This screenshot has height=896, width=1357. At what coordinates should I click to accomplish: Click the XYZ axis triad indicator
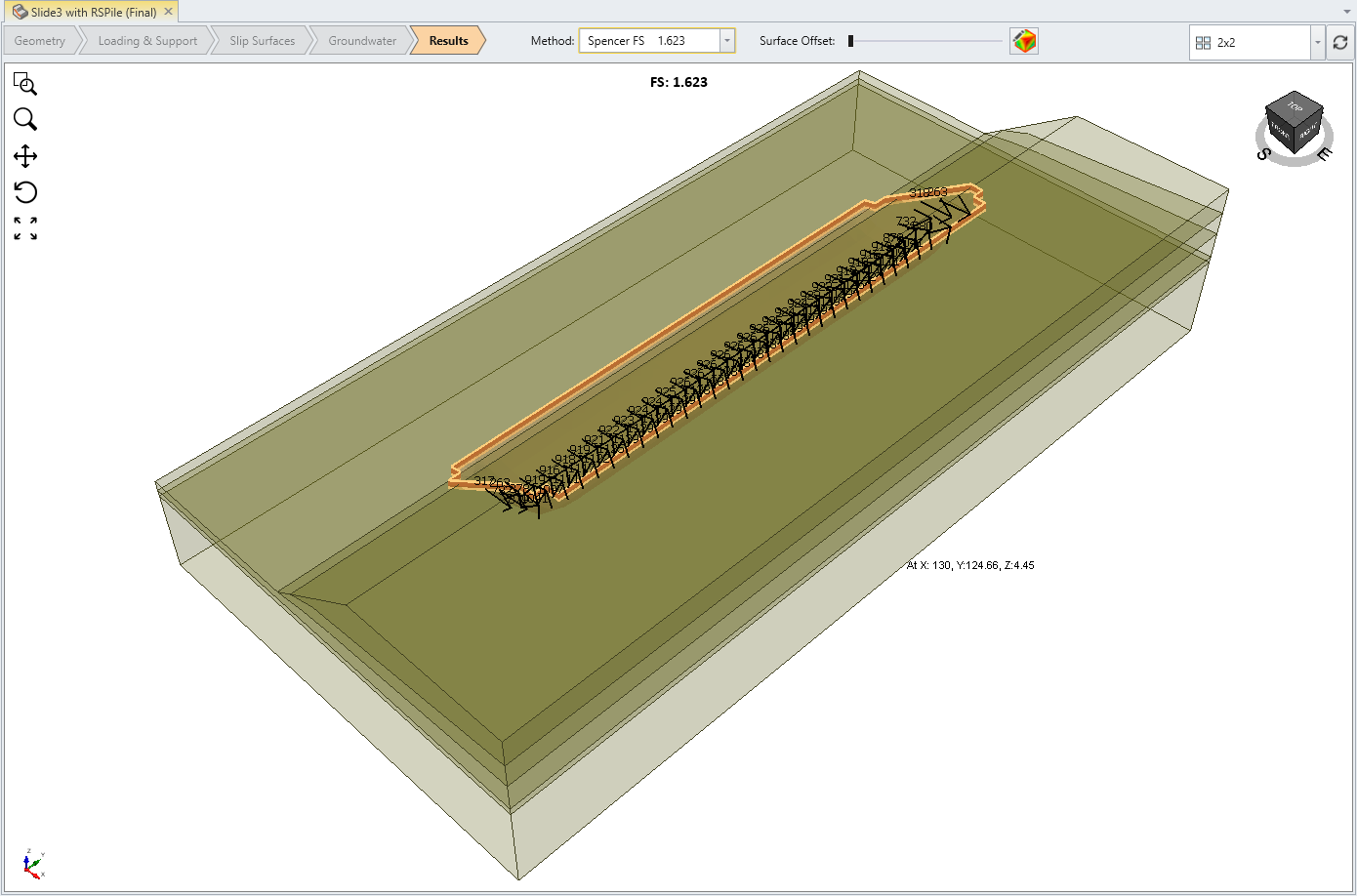[32, 864]
